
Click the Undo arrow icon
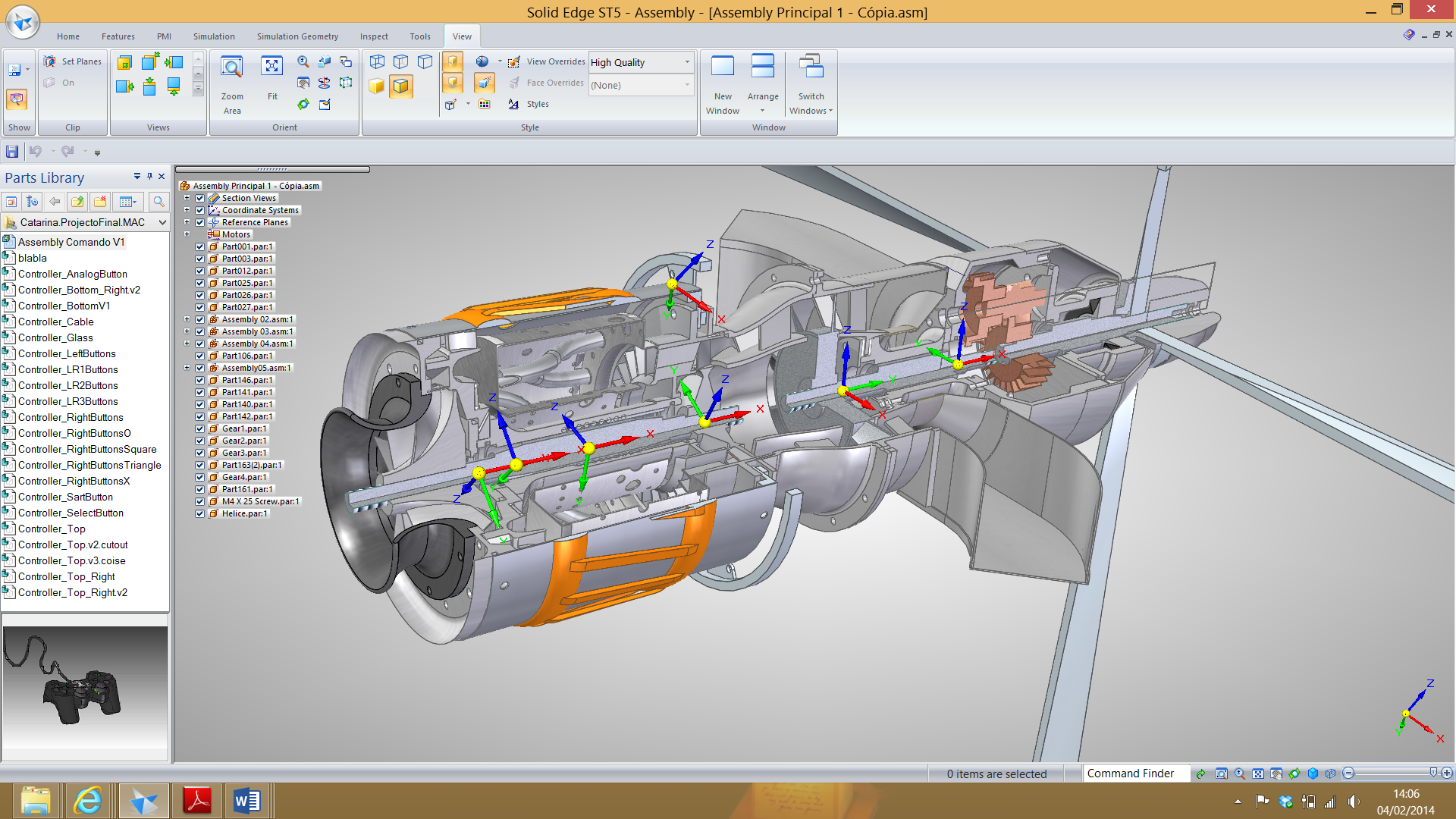tap(36, 151)
